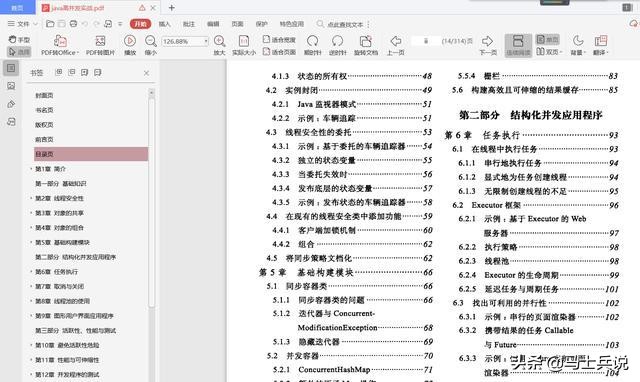This screenshot has width=640, height=382.
Task: Select the 批注 ribbon tab
Action: (x=189, y=24)
